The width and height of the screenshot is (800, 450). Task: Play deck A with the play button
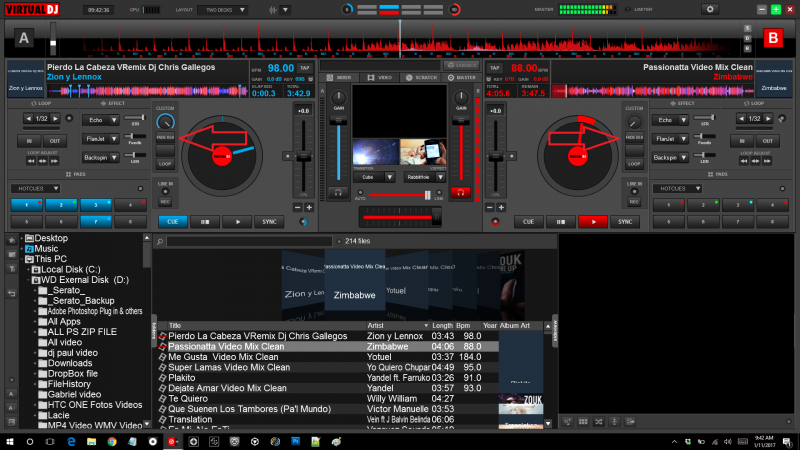point(237,222)
